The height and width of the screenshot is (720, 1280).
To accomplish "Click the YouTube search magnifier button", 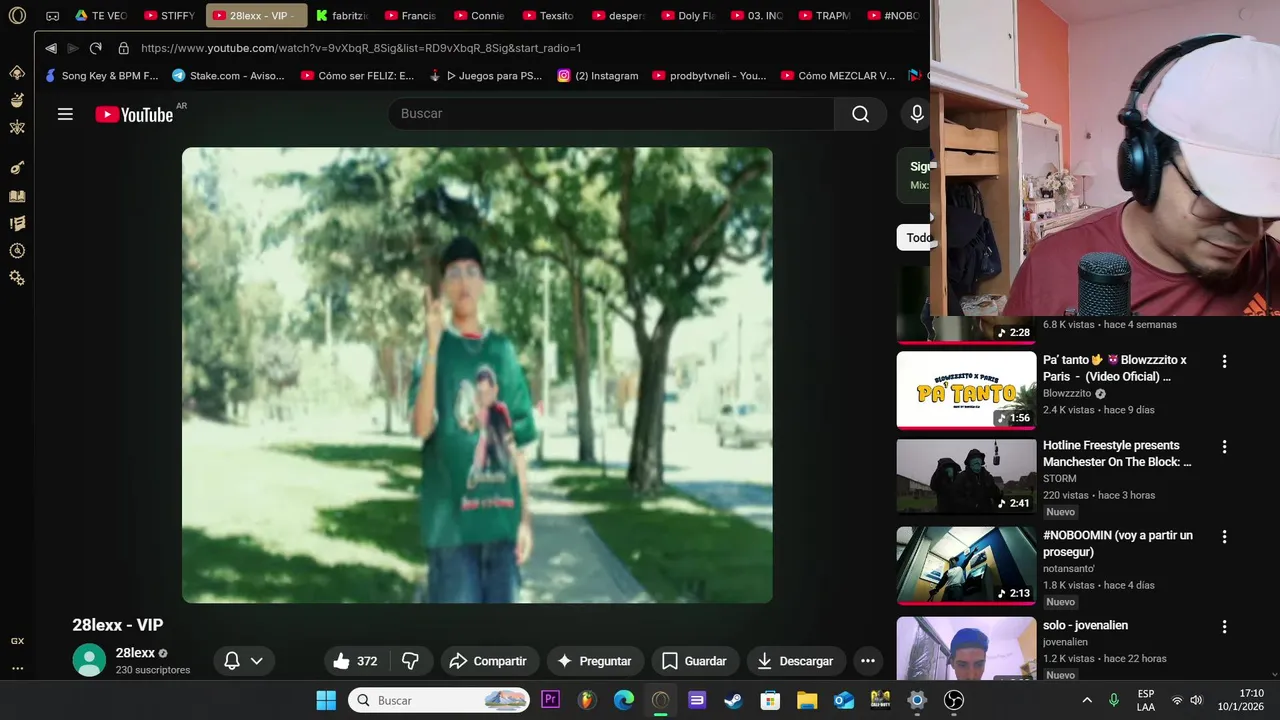I will click(x=860, y=114).
